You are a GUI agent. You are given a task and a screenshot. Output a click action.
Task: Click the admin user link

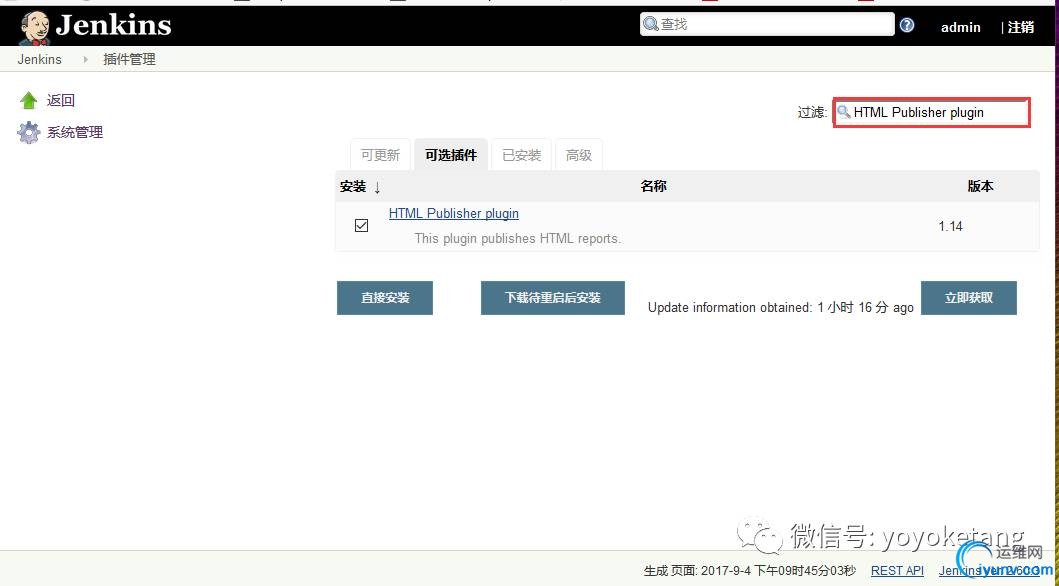pos(960,27)
